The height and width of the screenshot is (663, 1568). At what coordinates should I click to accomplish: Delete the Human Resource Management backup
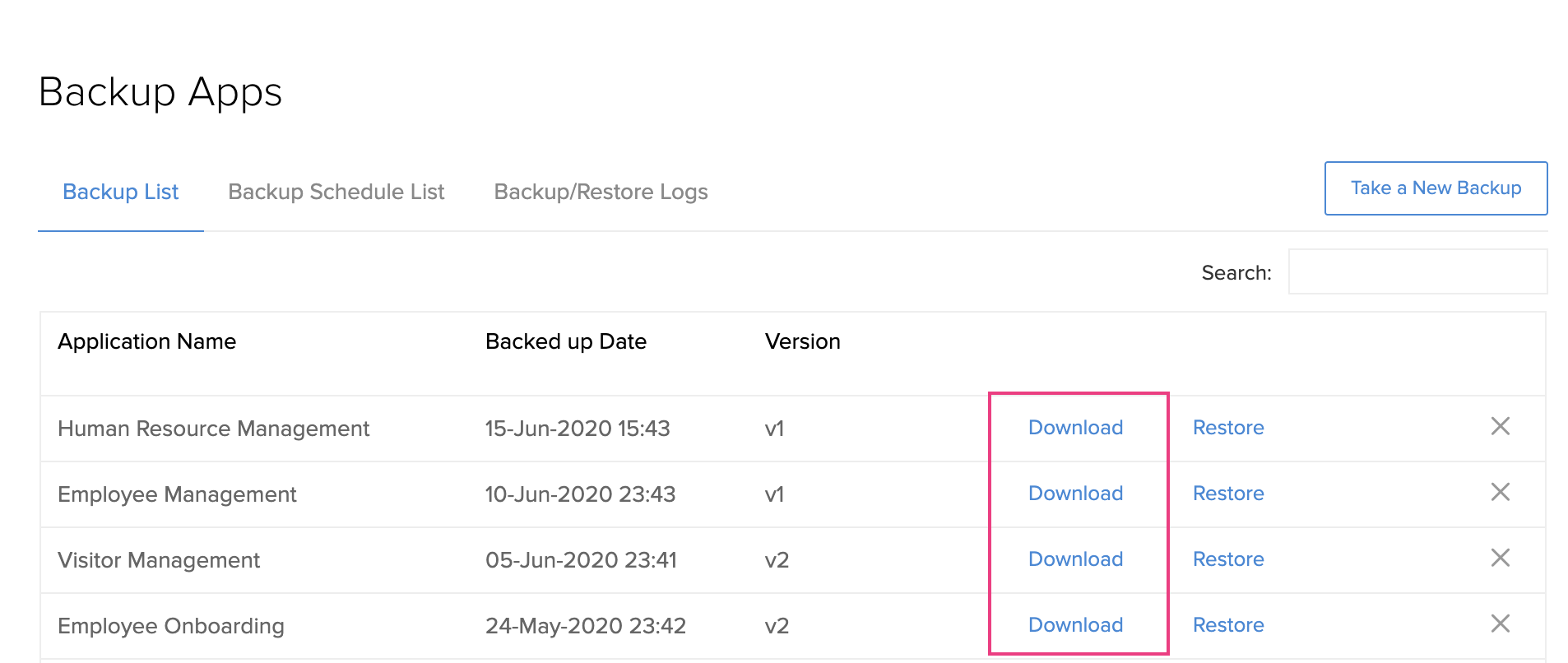(x=1501, y=427)
